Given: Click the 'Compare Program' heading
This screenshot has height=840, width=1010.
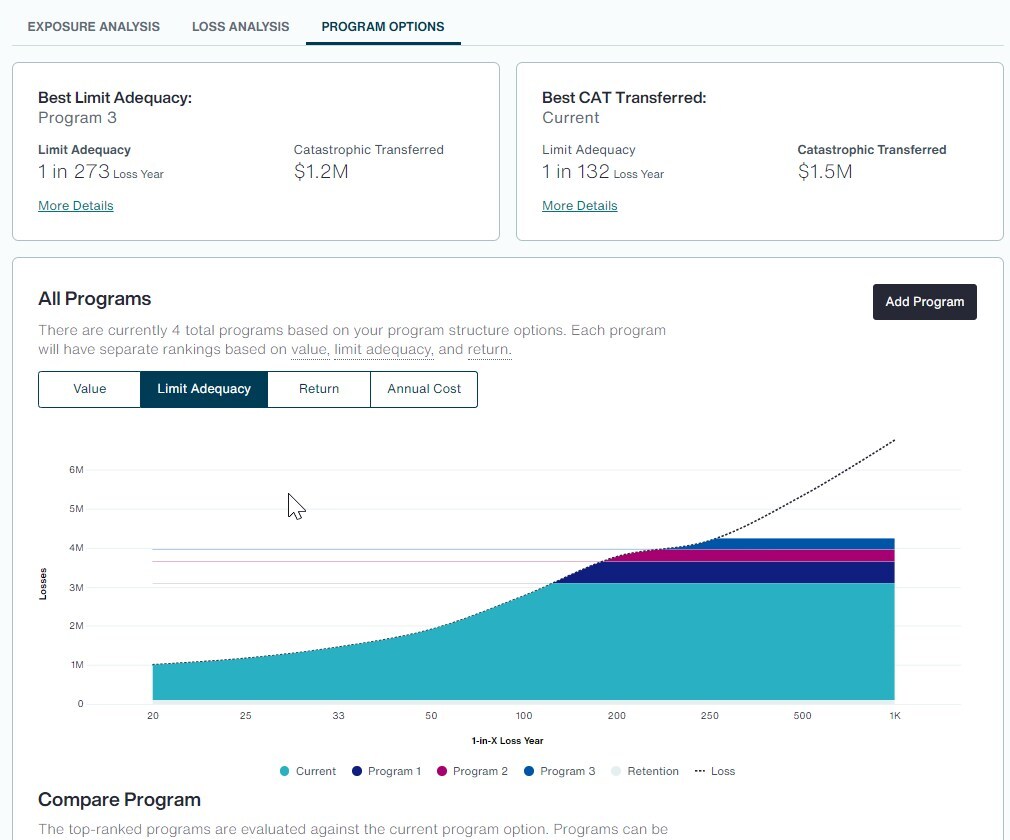Looking at the screenshot, I should coord(119,799).
